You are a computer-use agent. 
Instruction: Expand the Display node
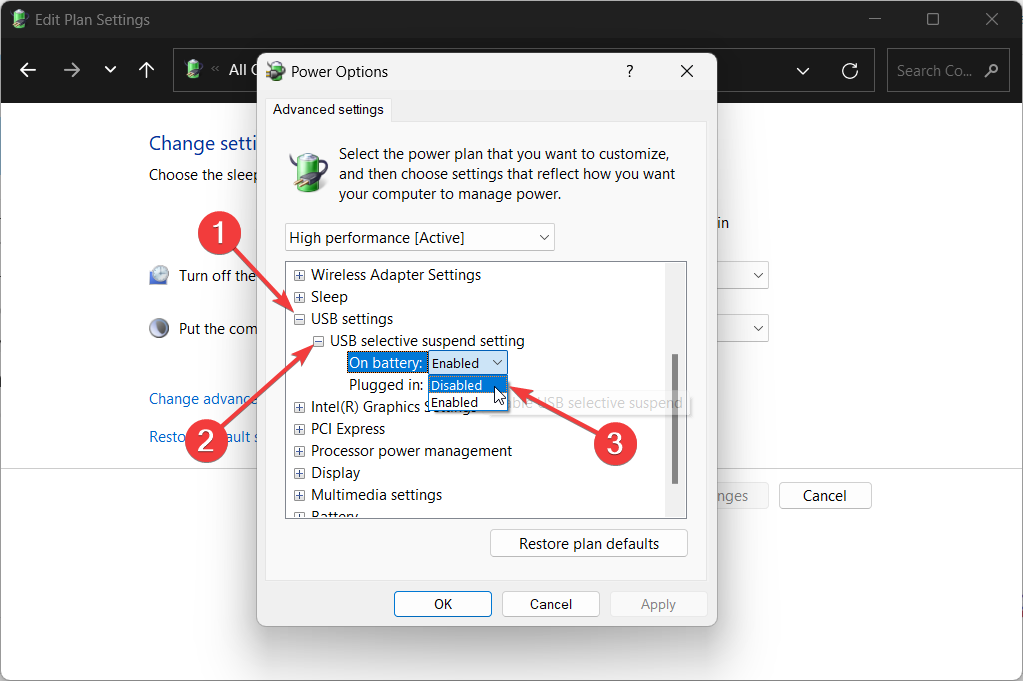click(299, 474)
